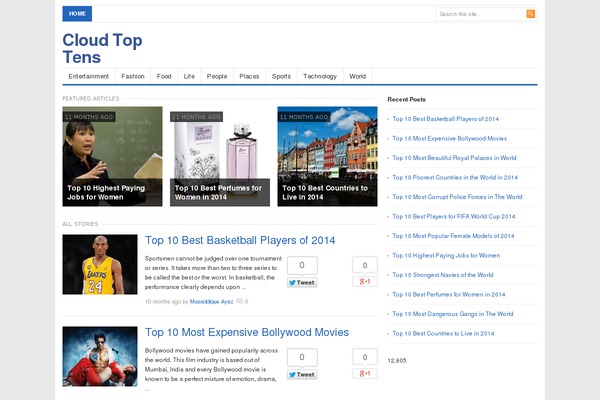Click tweet count bubble for Basketball article

pyautogui.click(x=302, y=265)
